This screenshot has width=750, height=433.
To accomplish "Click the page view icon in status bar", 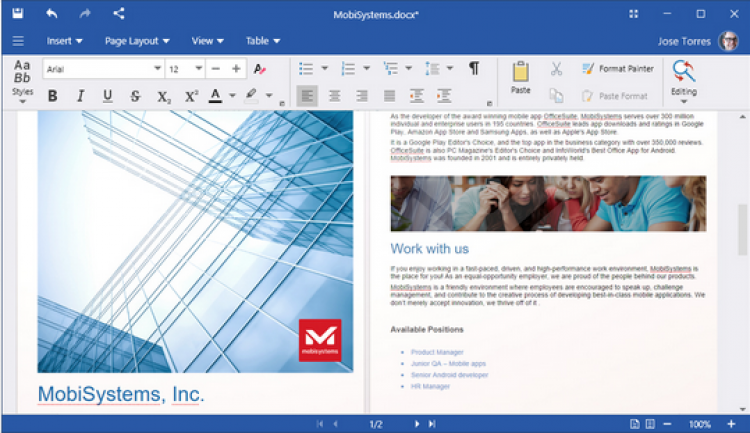I will point(634,424).
